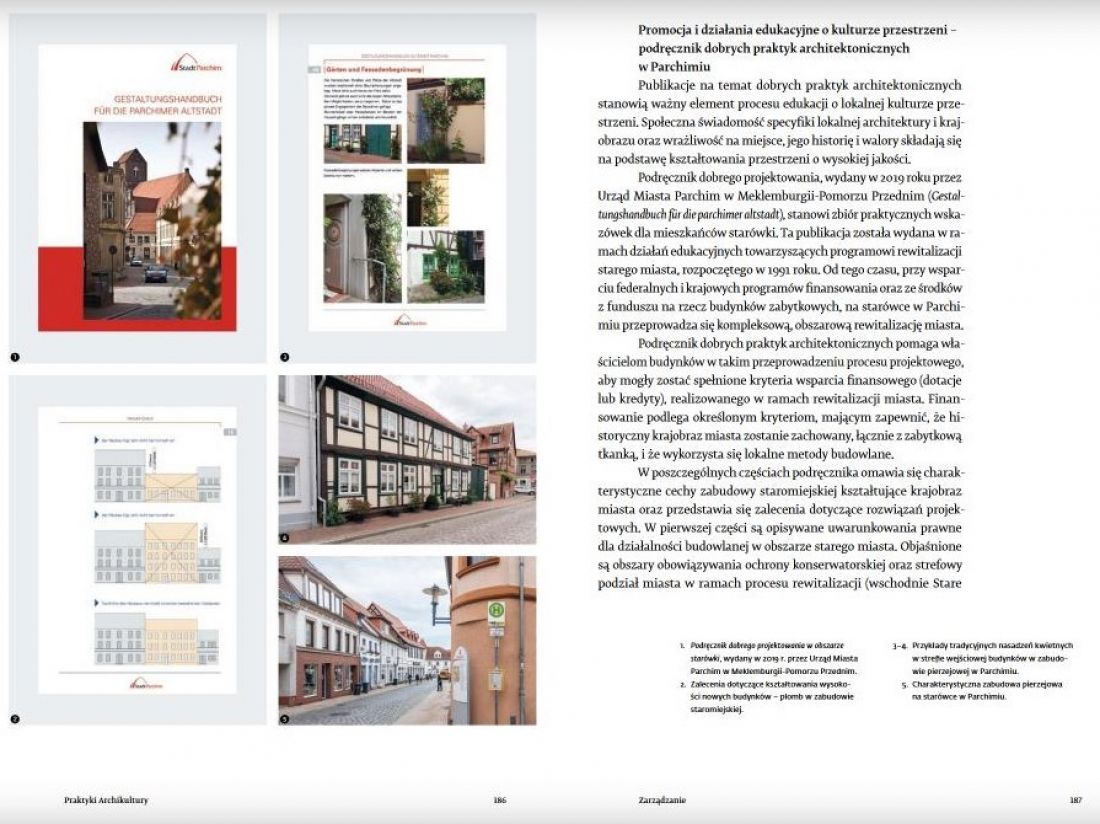Click the Zarządzanie footer label
This screenshot has width=1100, height=824.
point(662,799)
